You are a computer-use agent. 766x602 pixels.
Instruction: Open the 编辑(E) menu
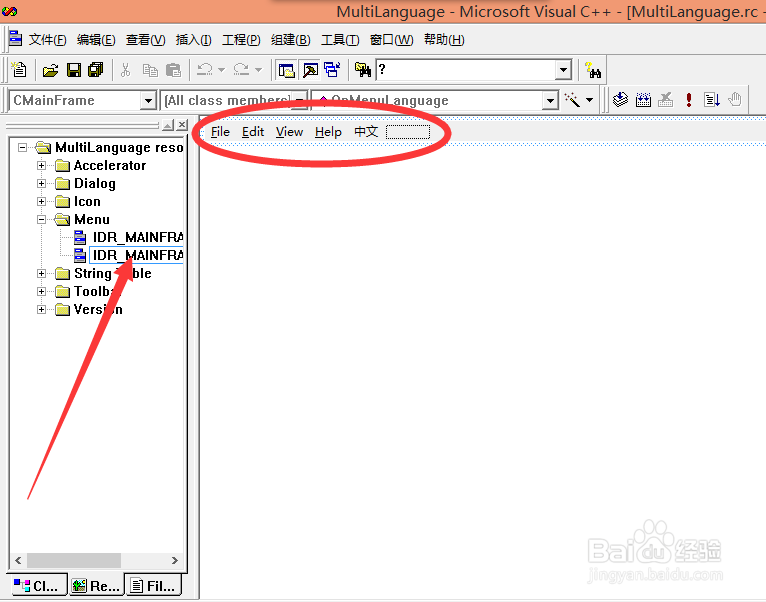96,40
